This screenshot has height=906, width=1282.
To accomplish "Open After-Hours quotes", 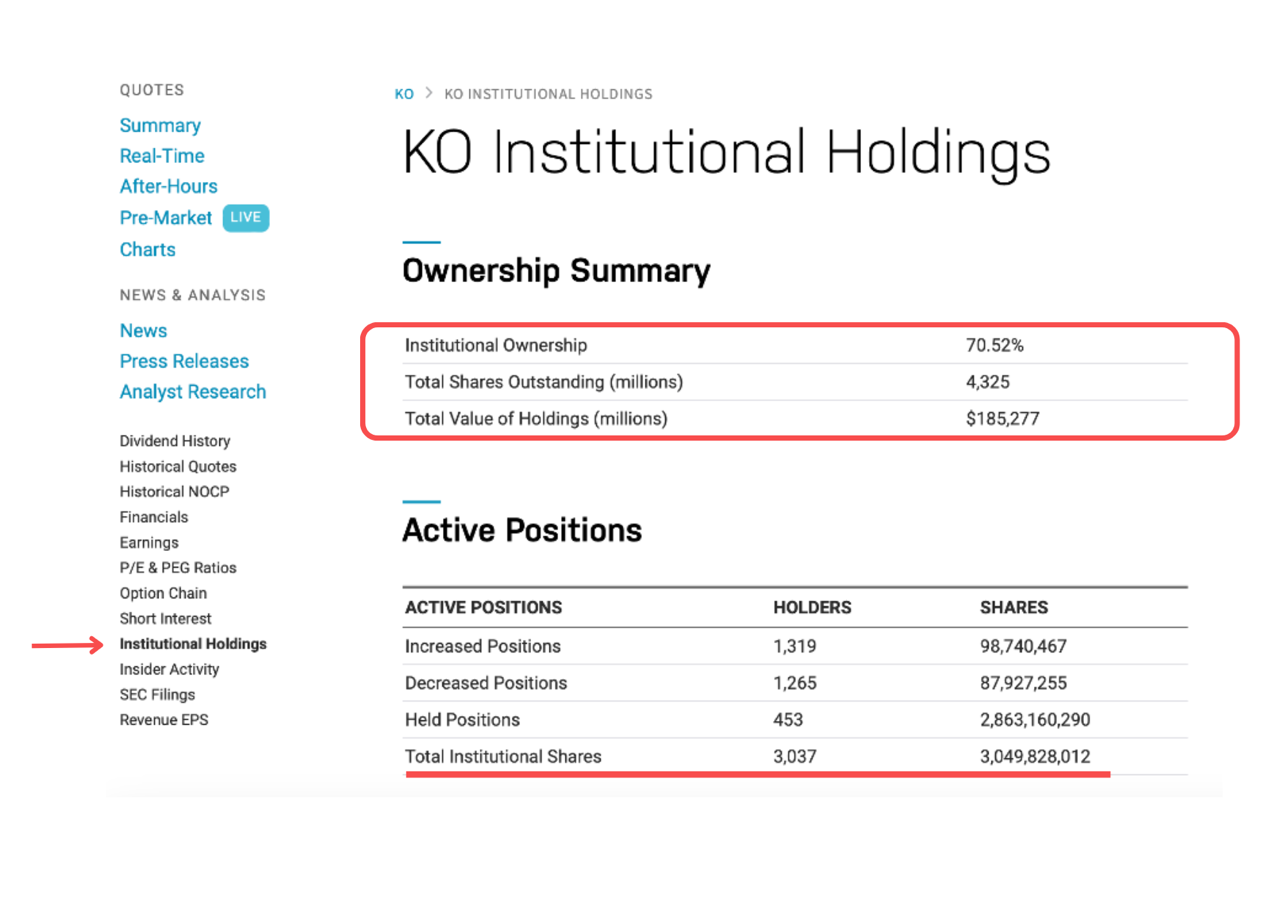I will tap(168, 187).
